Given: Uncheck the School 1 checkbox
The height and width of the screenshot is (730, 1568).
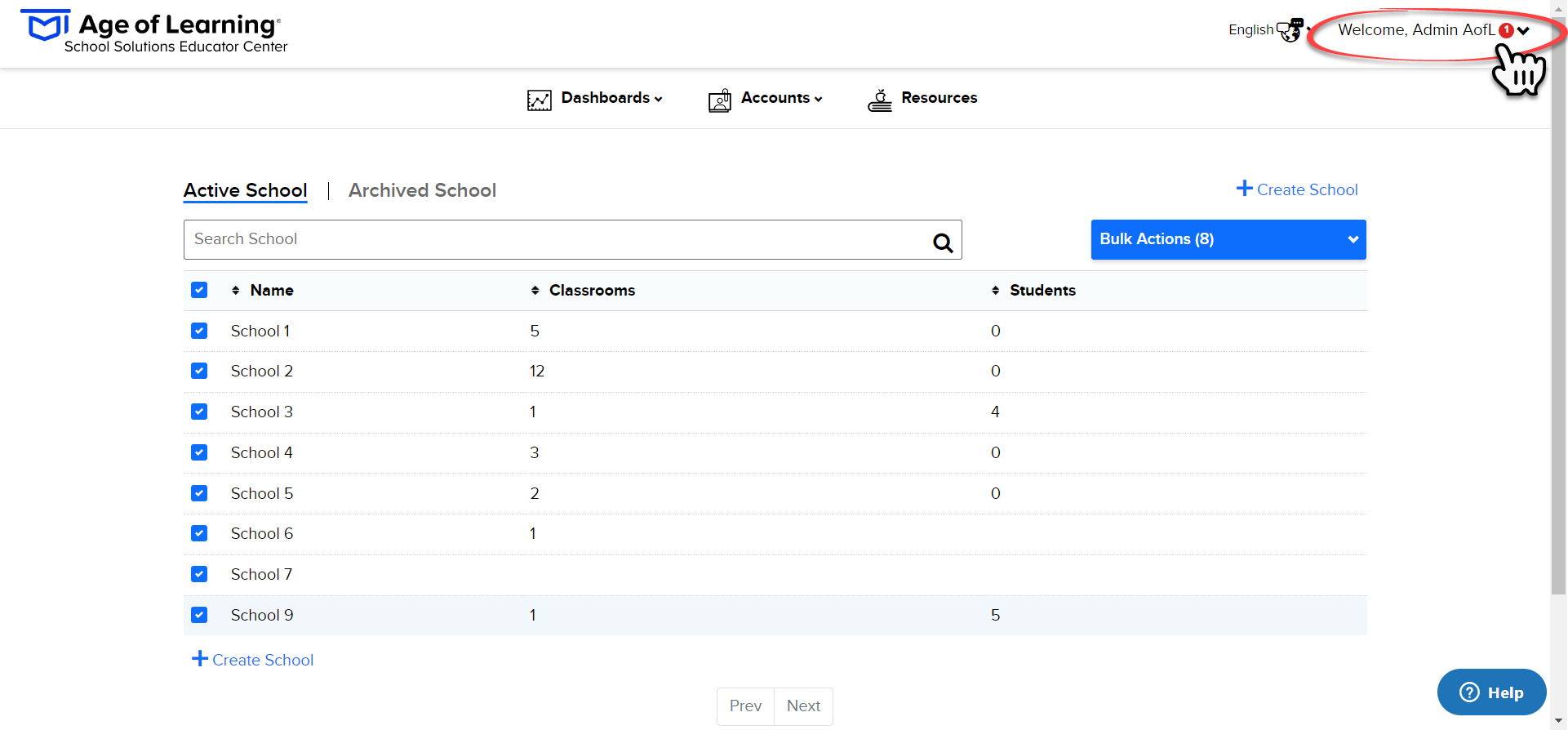Looking at the screenshot, I should pyautogui.click(x=199, y=331).
